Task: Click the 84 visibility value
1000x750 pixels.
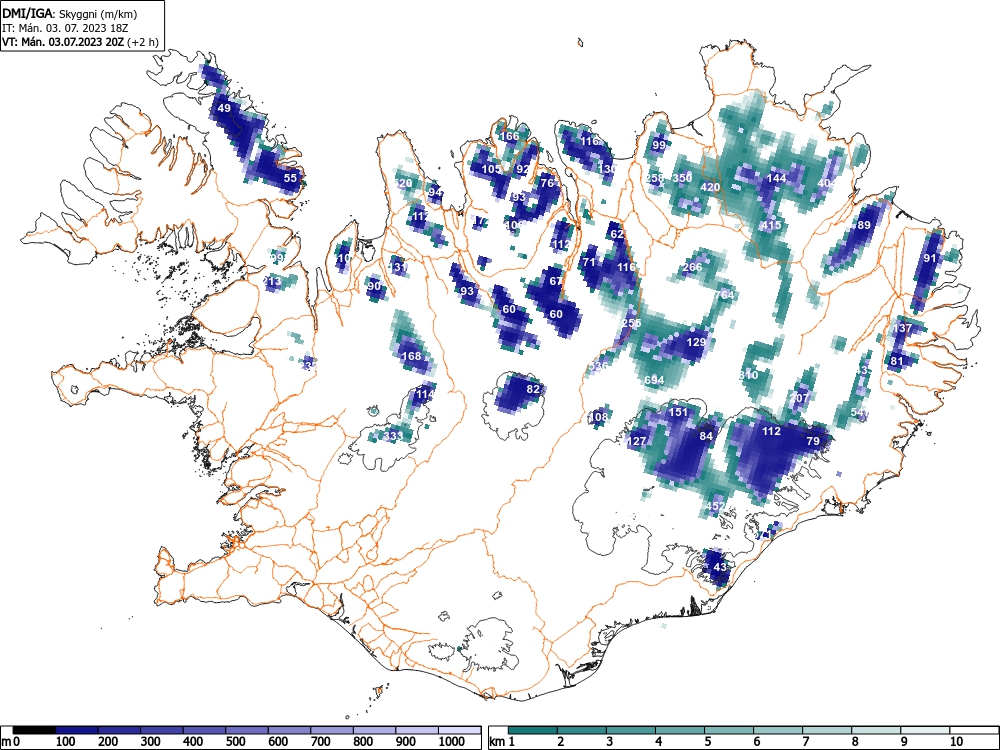Action: (x=705, y=436)
